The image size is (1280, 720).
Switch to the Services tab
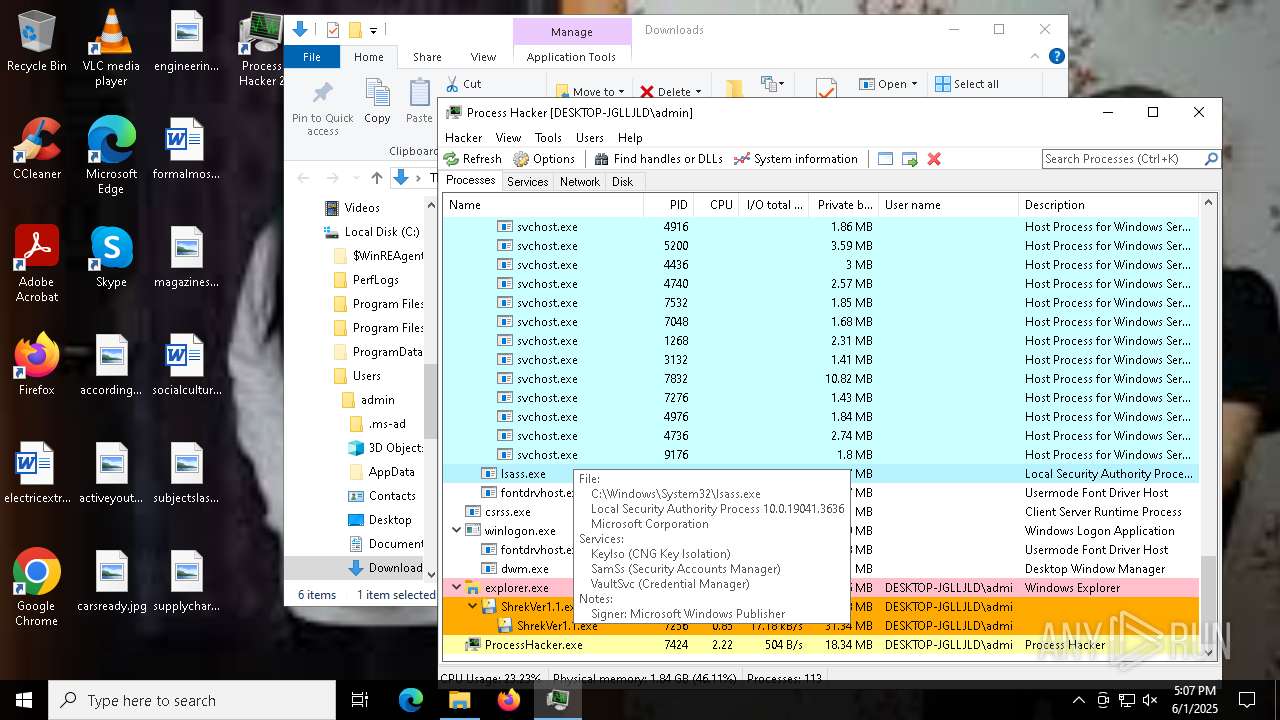(527, 182)
